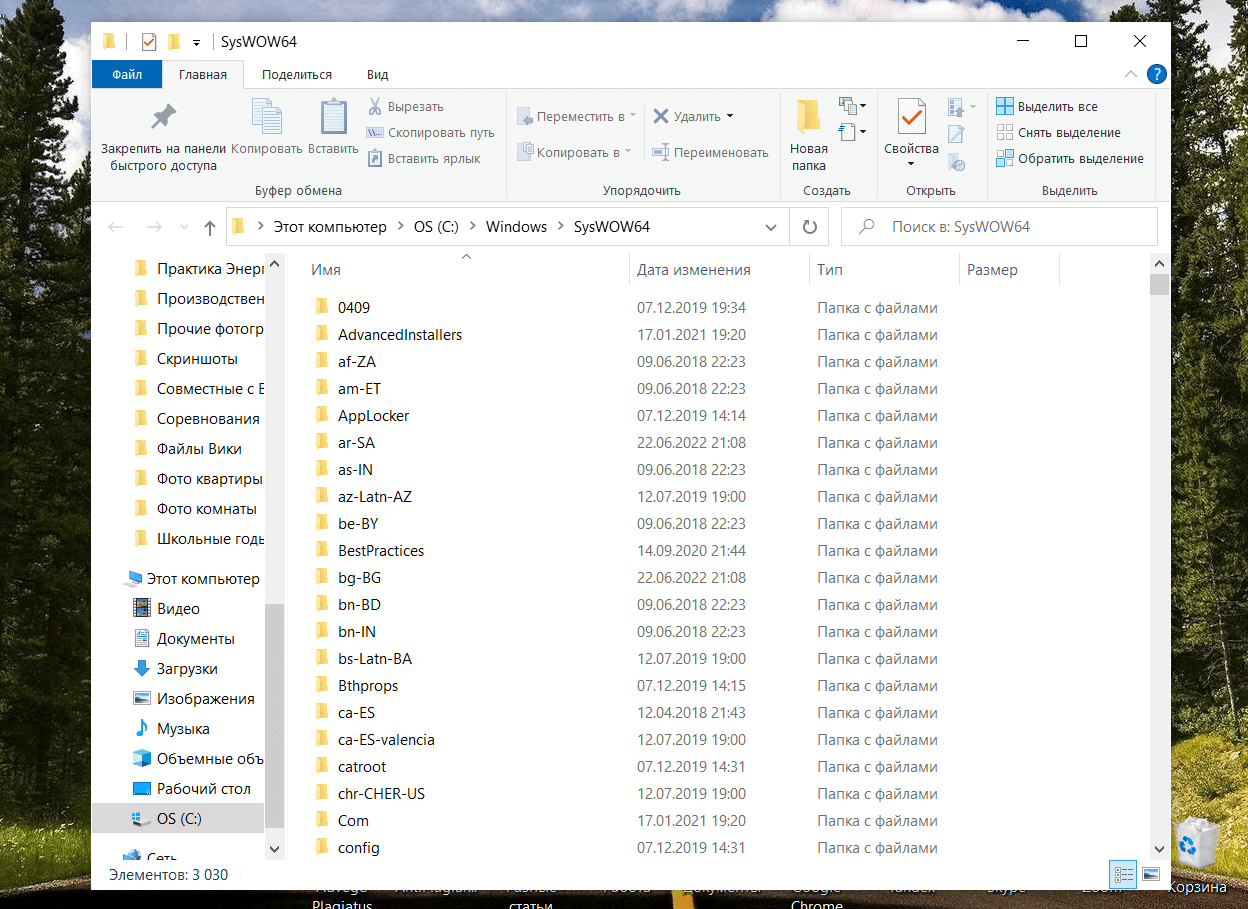Switch to the View tab

[x=377, y=75]
